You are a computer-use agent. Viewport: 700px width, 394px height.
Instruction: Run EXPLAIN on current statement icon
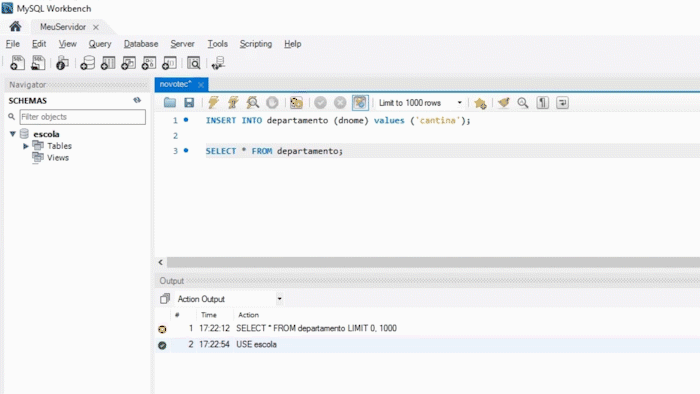pos(253,103)
